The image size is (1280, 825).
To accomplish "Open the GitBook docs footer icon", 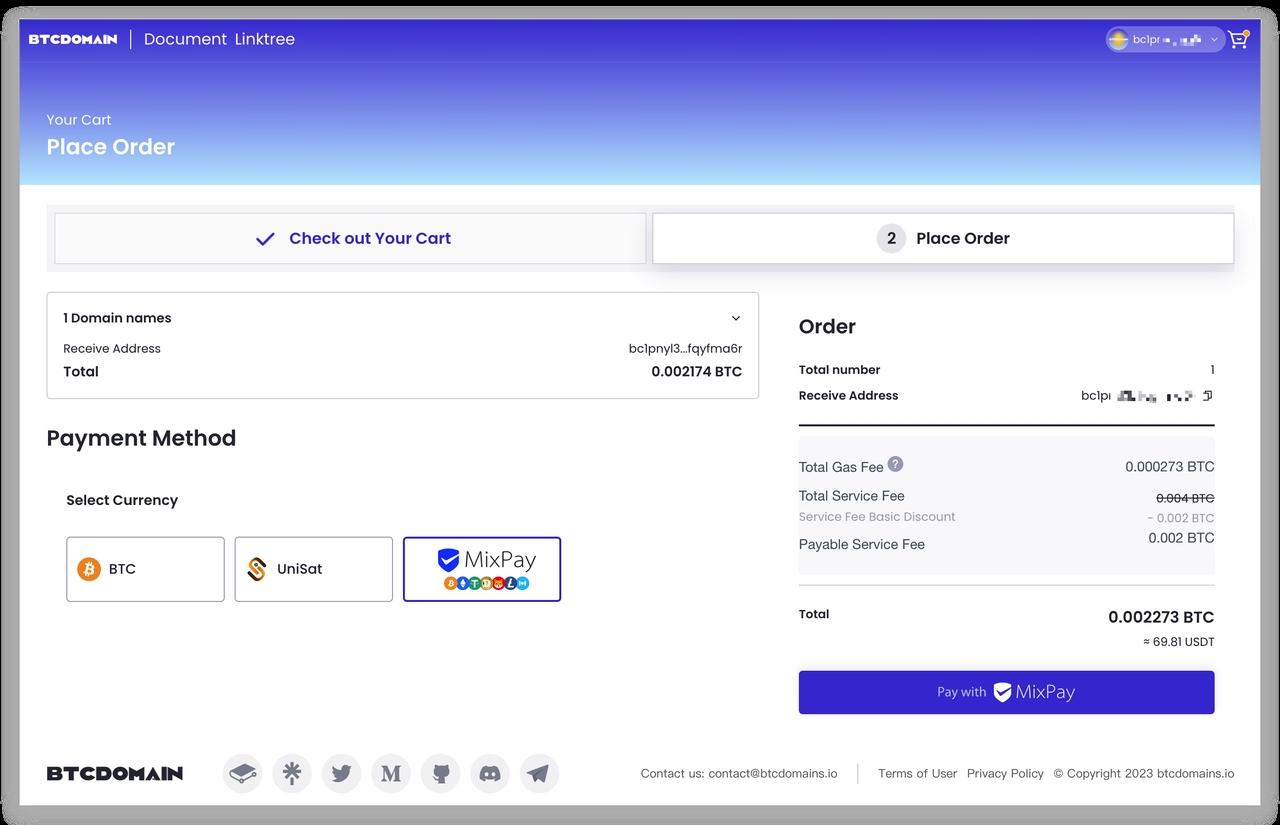I will pos(243,773).
